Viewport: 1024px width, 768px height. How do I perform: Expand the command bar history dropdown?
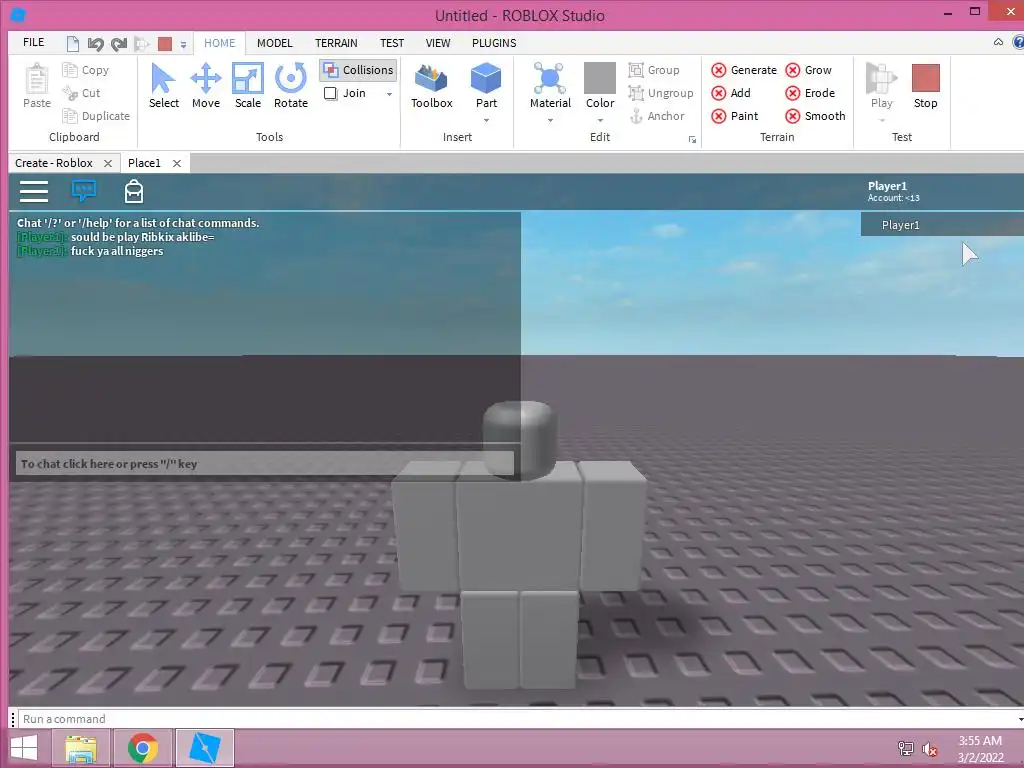coord(1020,719)
